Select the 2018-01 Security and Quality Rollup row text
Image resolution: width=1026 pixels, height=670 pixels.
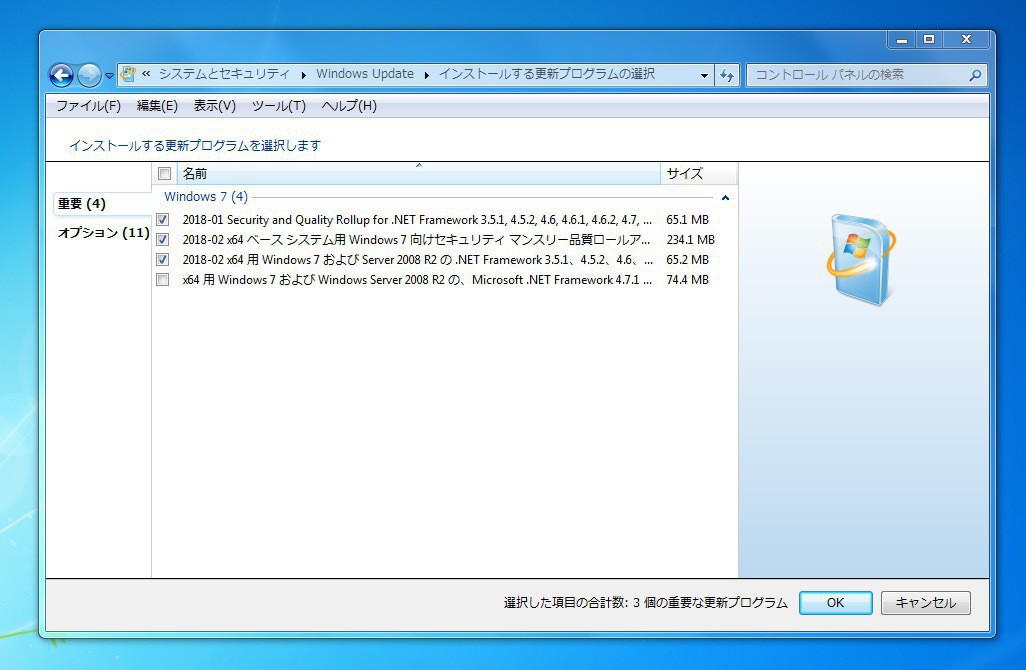tap(417, 220)
